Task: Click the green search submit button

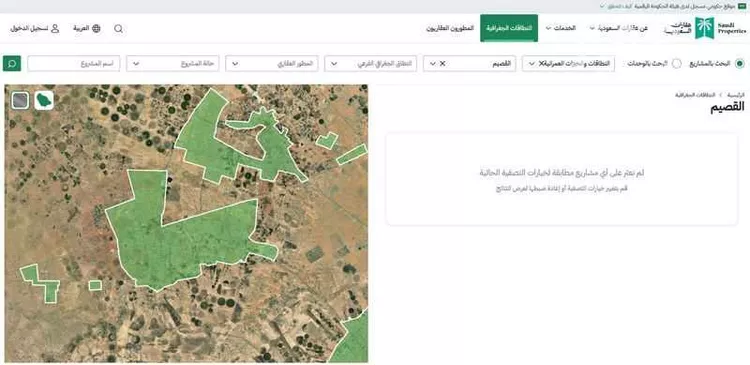Action: pos(11,63)
